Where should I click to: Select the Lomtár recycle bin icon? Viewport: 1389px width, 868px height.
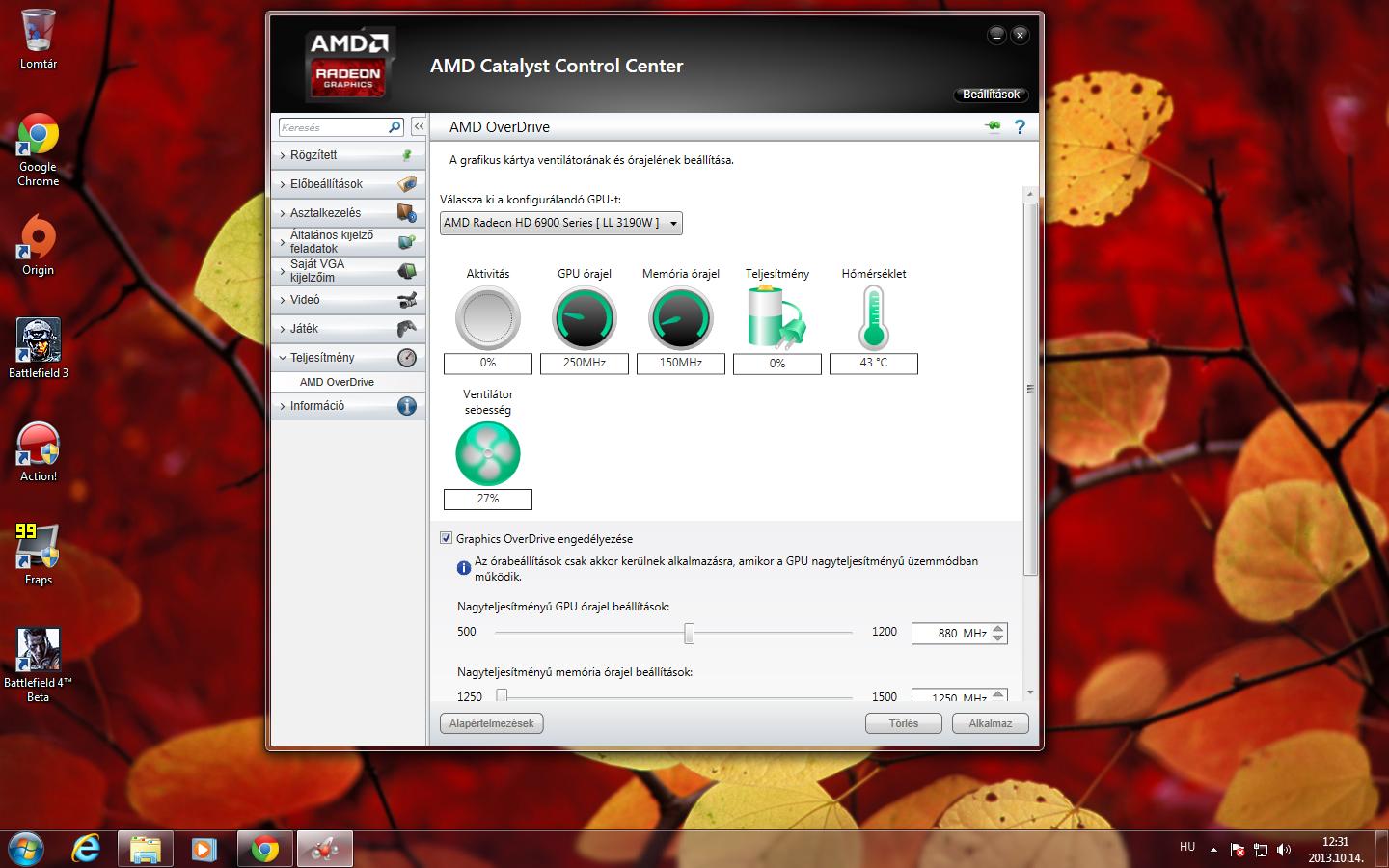click(38, 40)
